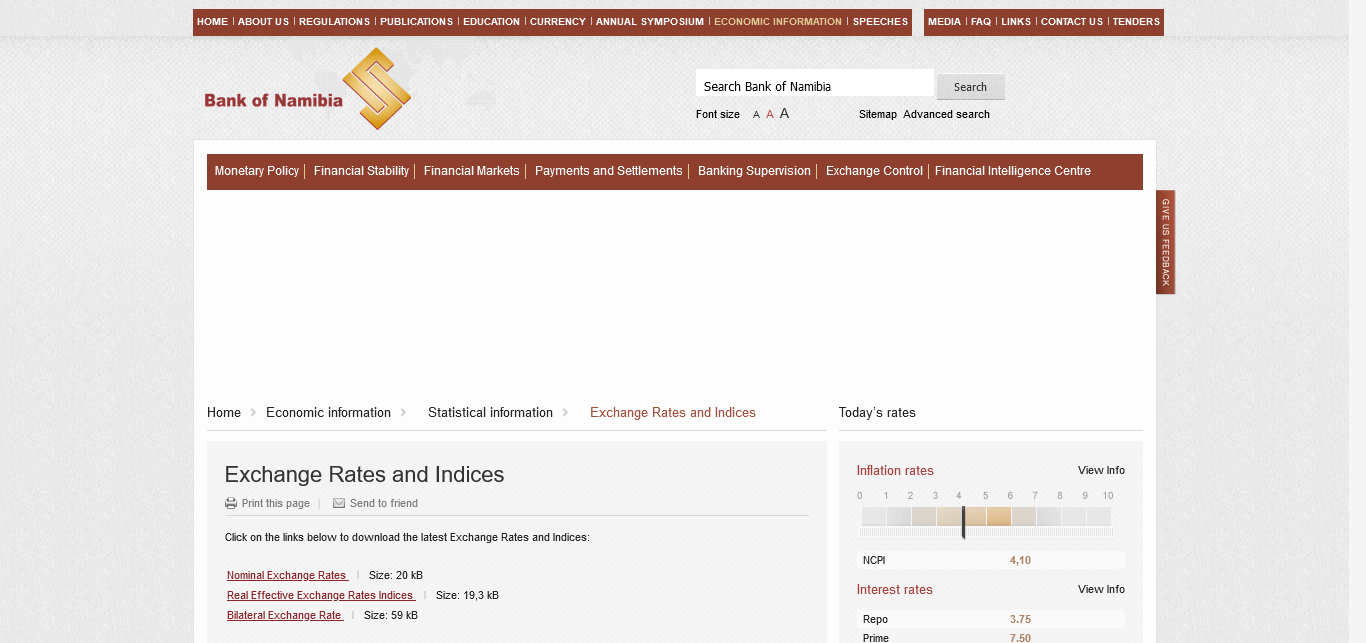
Task: Go to Financial Intelligence Centre section
Action: (x=1012, y=171)
